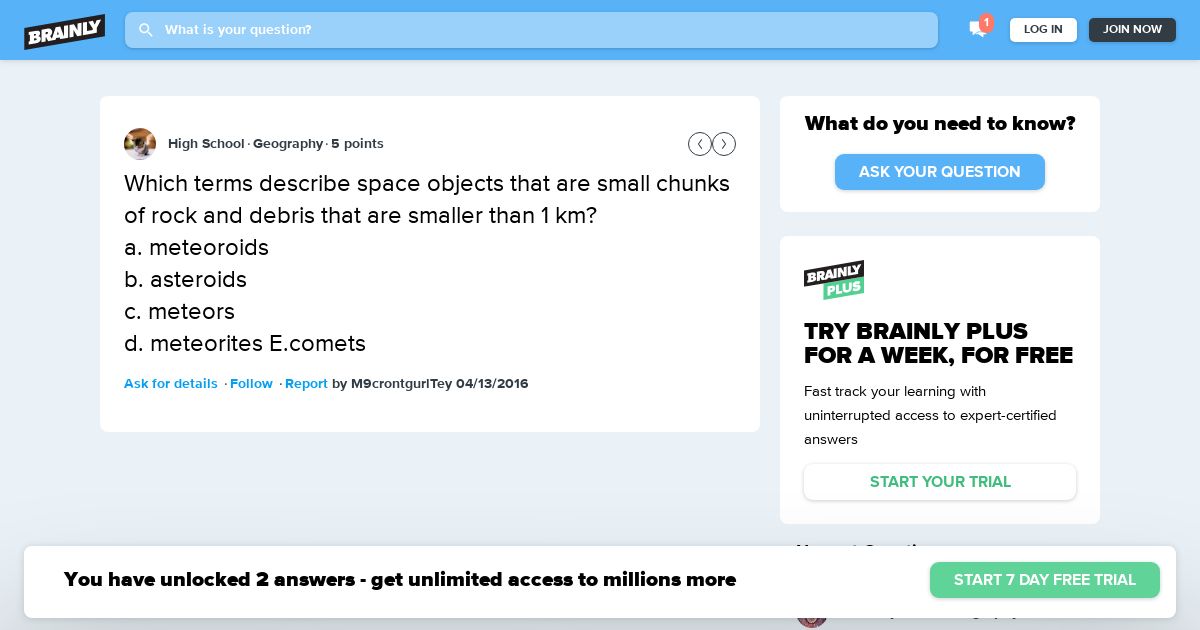The width and height of the screenshot is (1200, 630).
Task: Open the messages notification icon
Action: tap(978, 29)
